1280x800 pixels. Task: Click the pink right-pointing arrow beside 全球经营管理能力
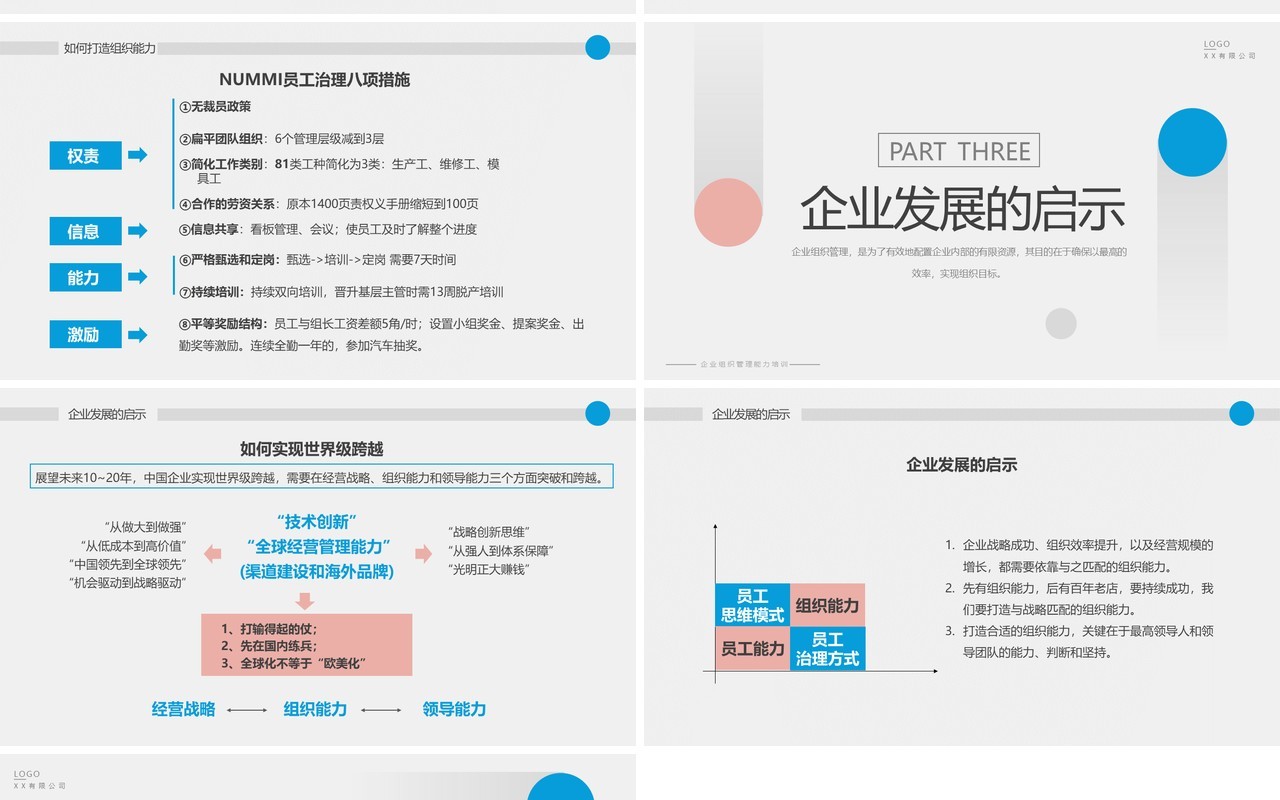point(423,553)
